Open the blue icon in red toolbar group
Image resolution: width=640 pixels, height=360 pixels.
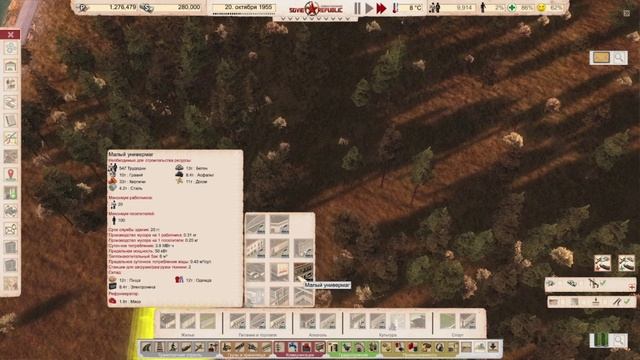[293, 347]
